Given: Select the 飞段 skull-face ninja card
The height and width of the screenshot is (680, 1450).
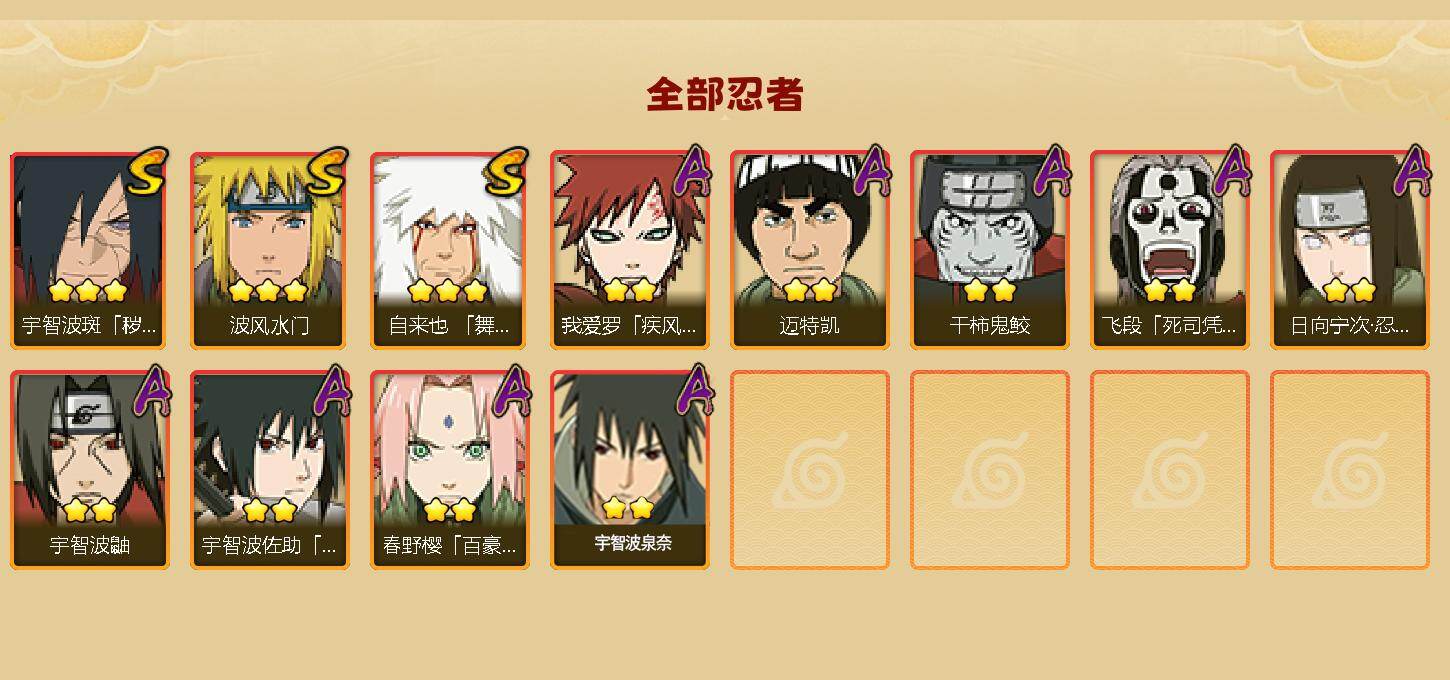Looking at the screenshot, I should tap(1170, 250).
